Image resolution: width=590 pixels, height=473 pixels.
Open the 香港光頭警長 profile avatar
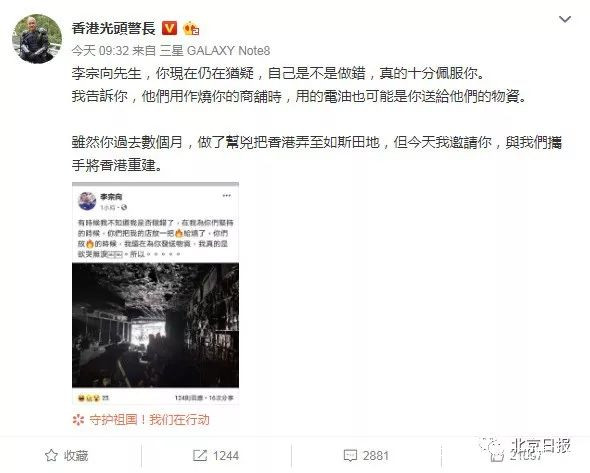pyautogui.click(x=37, y=38)
